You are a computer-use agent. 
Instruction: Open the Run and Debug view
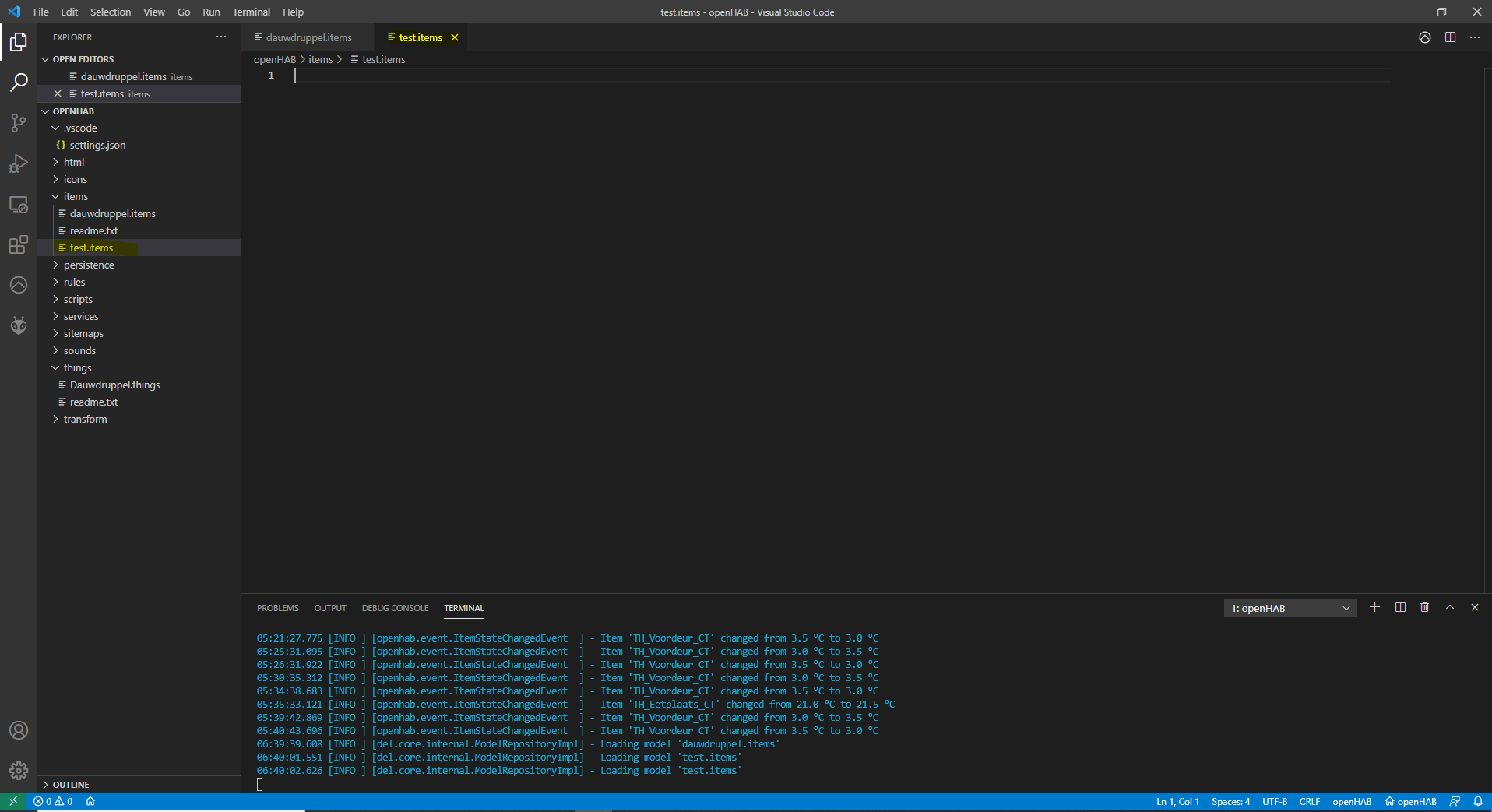pyautogui.click(x=19, y=163)
